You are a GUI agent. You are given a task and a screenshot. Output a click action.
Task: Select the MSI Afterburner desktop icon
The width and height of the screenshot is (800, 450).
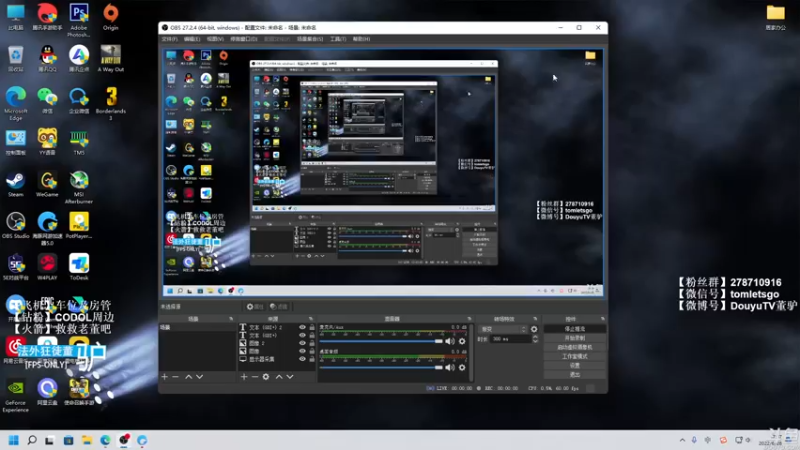tap(79, 188)
